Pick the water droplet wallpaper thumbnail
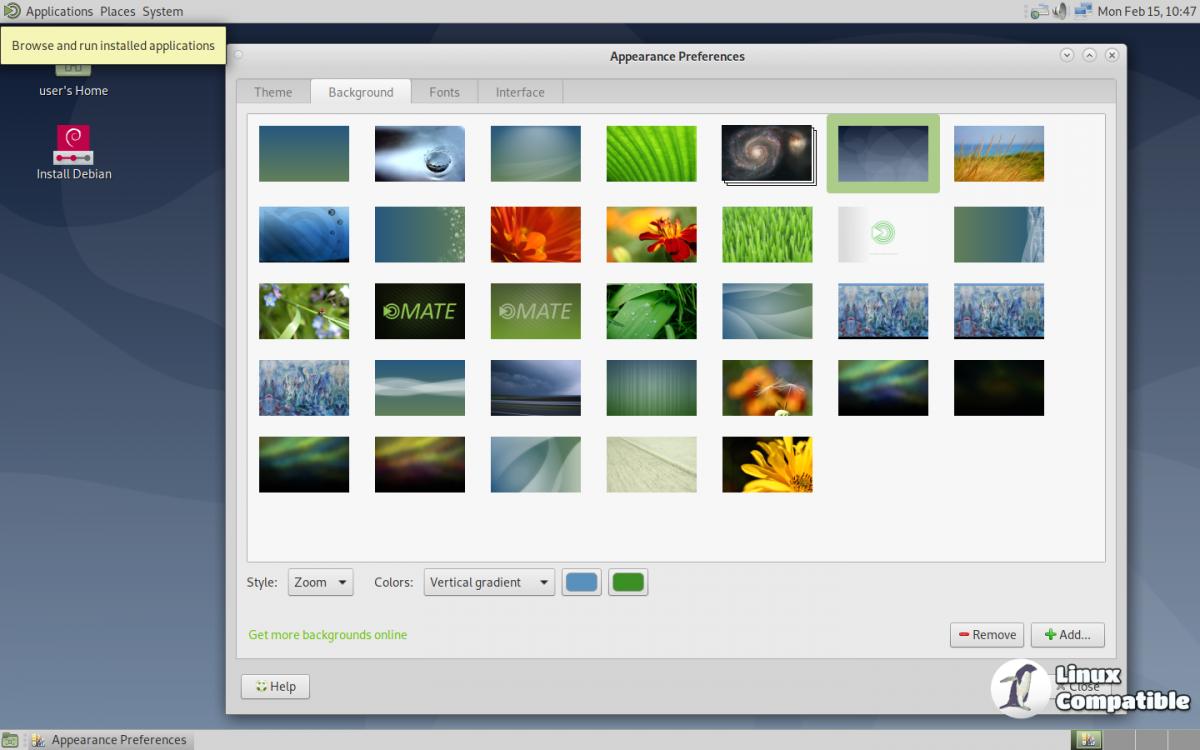This screenshot has height=750, width=1200. [420, 154]
